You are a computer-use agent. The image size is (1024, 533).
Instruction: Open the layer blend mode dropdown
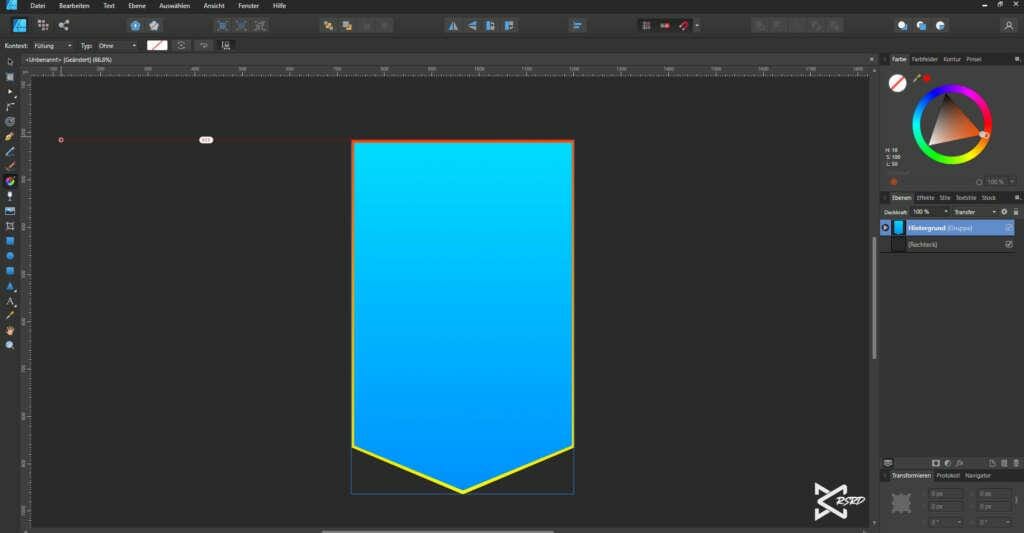973,212
